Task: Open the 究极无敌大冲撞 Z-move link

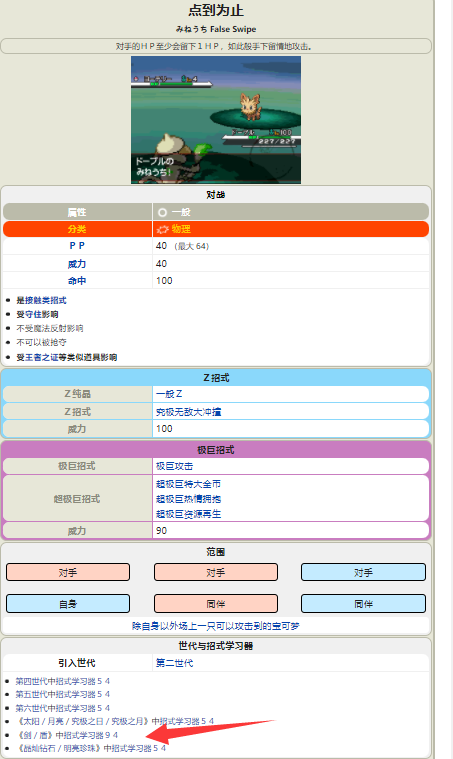Action: tap(188, 412)
